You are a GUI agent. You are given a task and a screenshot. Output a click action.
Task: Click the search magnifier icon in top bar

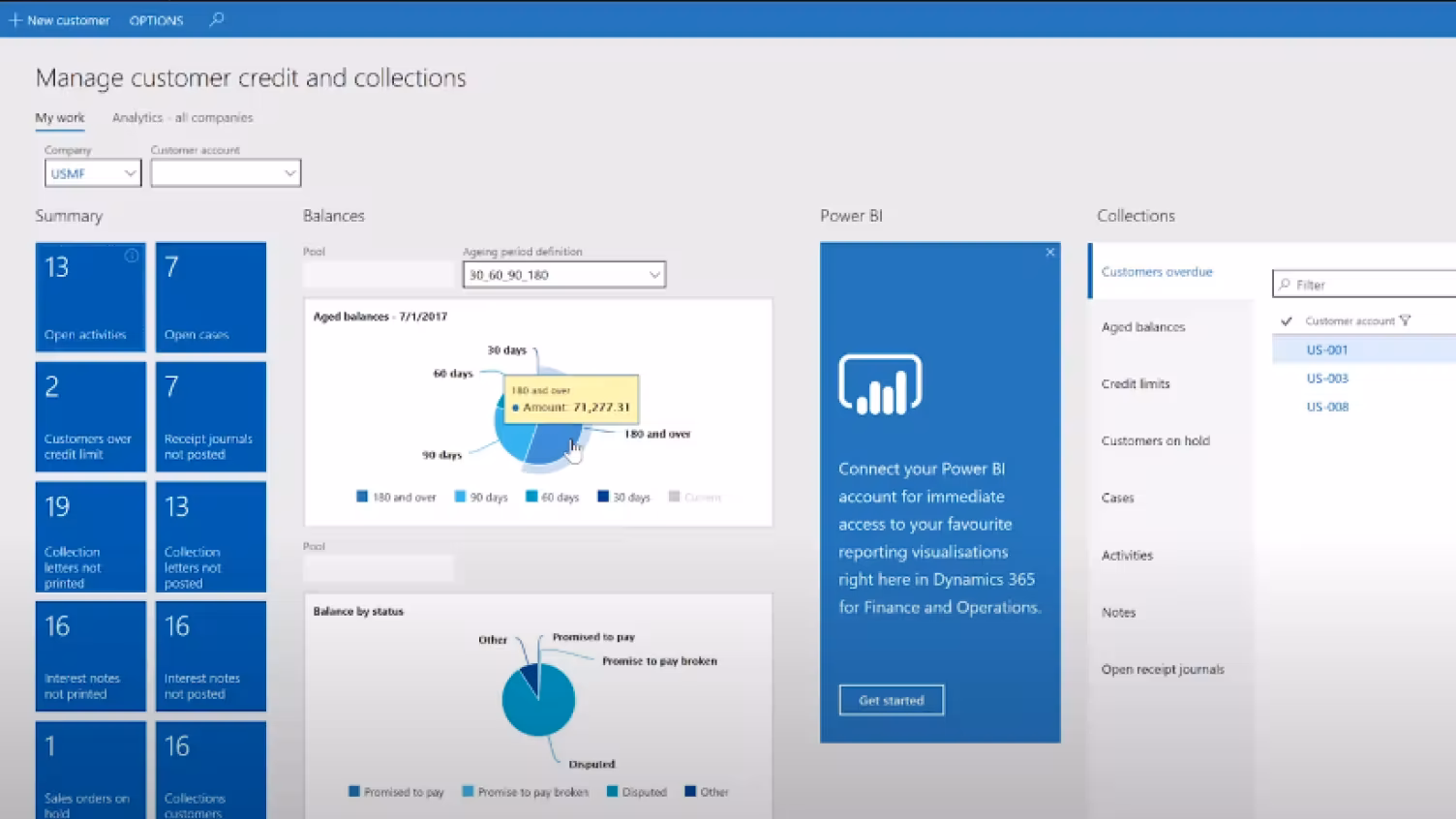217,19
